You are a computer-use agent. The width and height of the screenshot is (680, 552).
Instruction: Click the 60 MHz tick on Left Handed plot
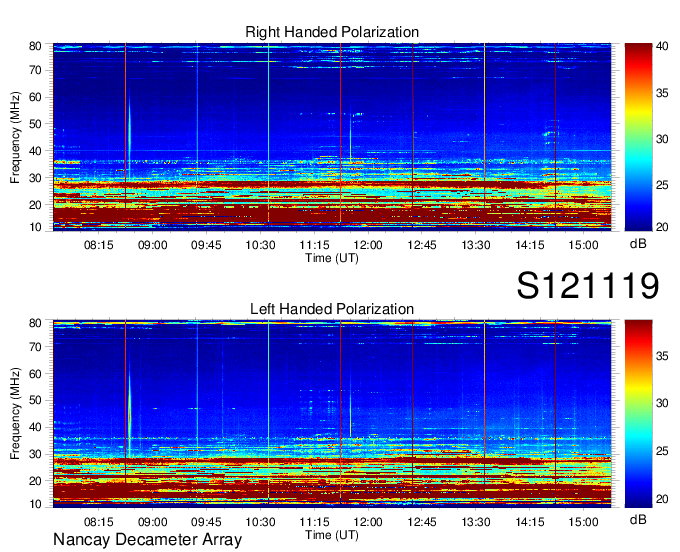36,374
